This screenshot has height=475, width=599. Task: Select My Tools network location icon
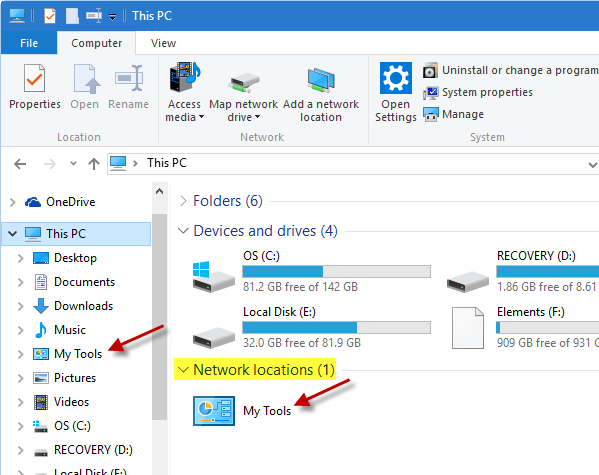click(214, 411)
